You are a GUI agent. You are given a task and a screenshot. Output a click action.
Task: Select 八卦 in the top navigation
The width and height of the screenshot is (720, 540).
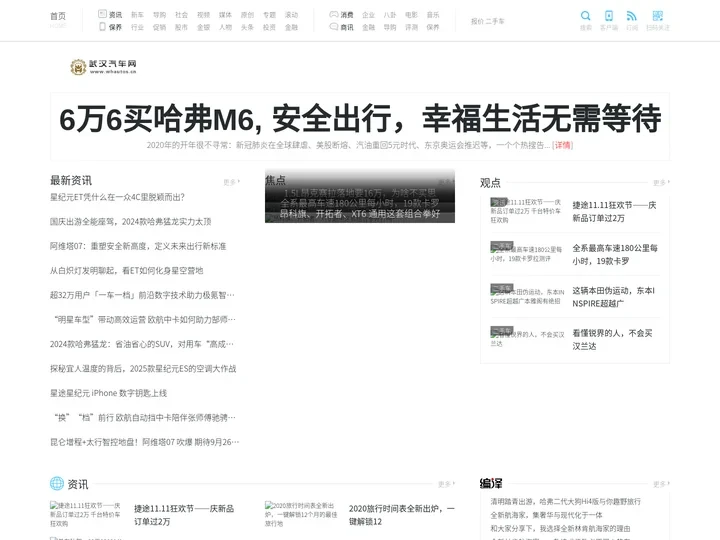(x=390, y=15)
